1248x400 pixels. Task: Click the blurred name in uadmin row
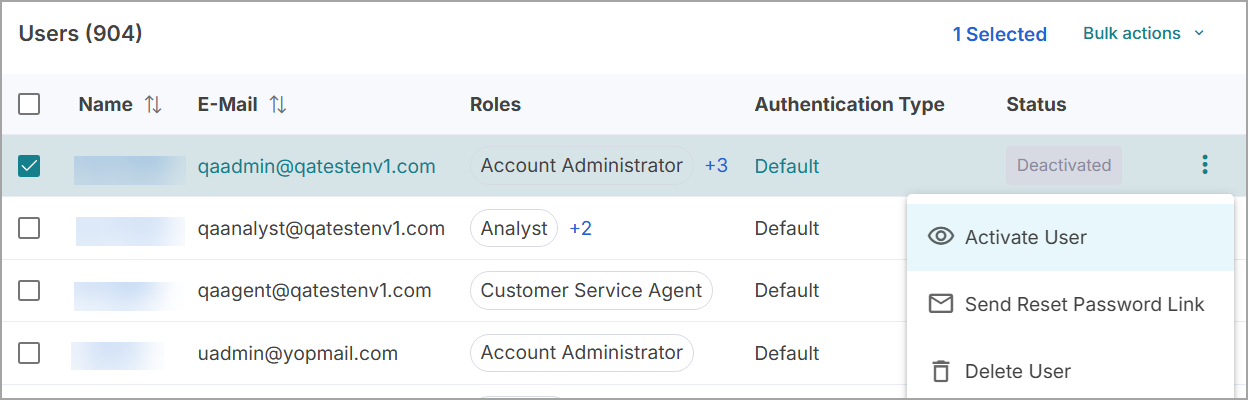(117, 356)
